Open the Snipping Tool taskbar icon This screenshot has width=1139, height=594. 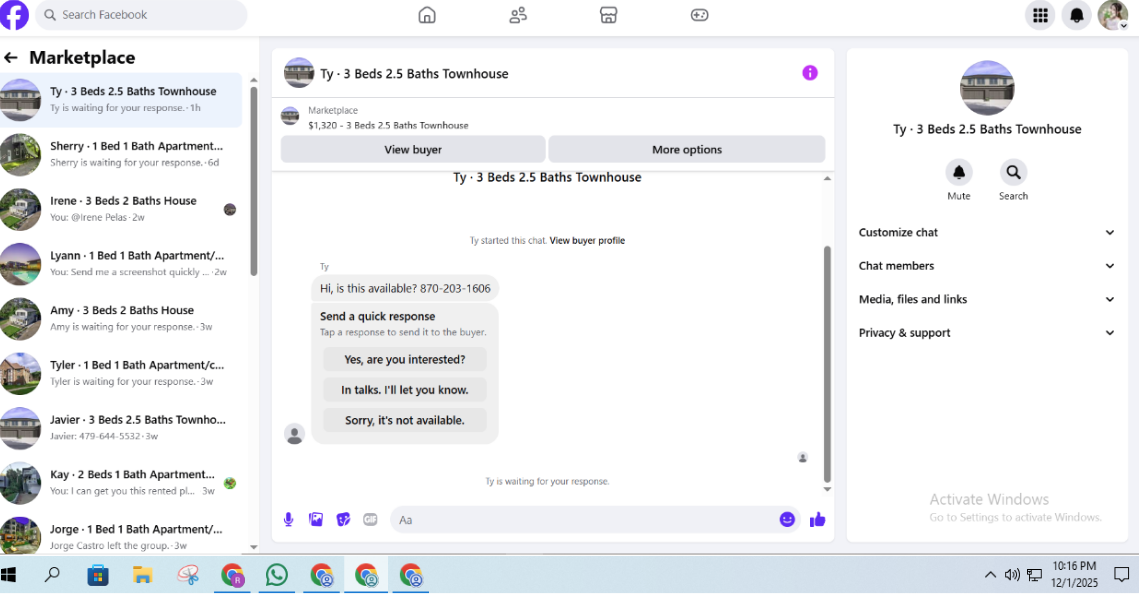pos(188,575)
